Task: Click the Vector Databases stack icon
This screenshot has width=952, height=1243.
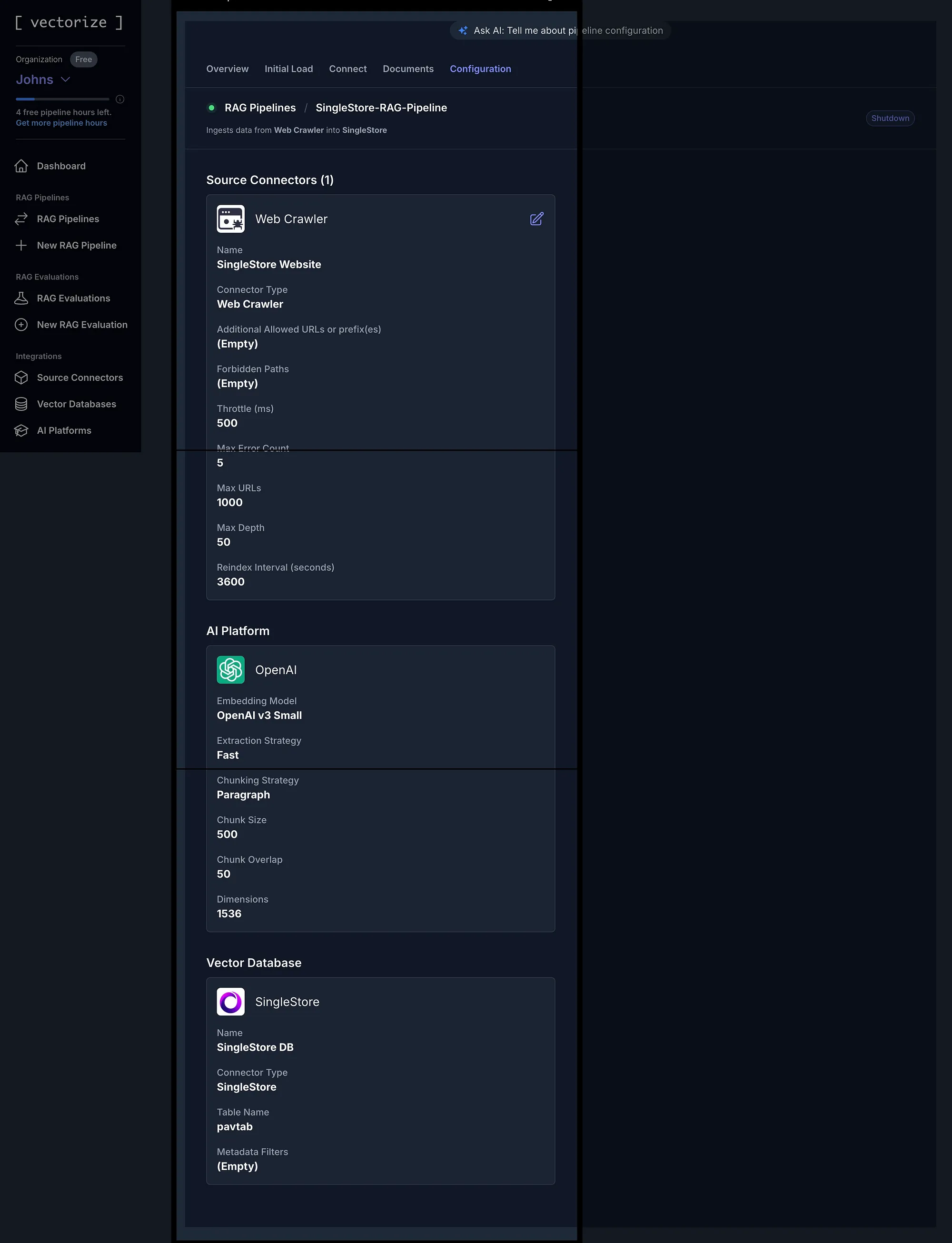Action: [21, 404]
